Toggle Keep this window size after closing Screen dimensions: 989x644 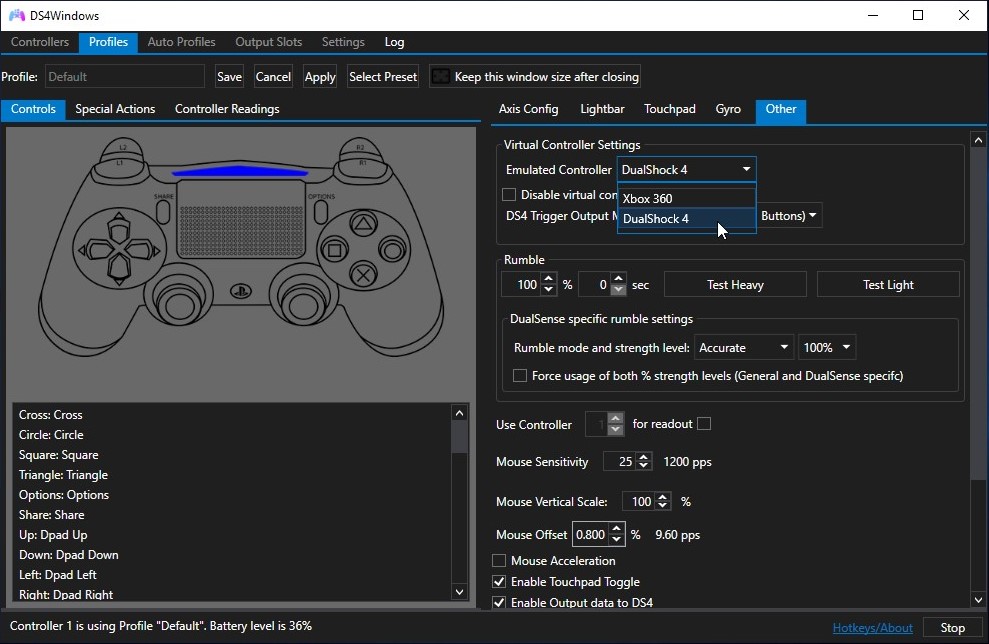click(x=441, y=76)
